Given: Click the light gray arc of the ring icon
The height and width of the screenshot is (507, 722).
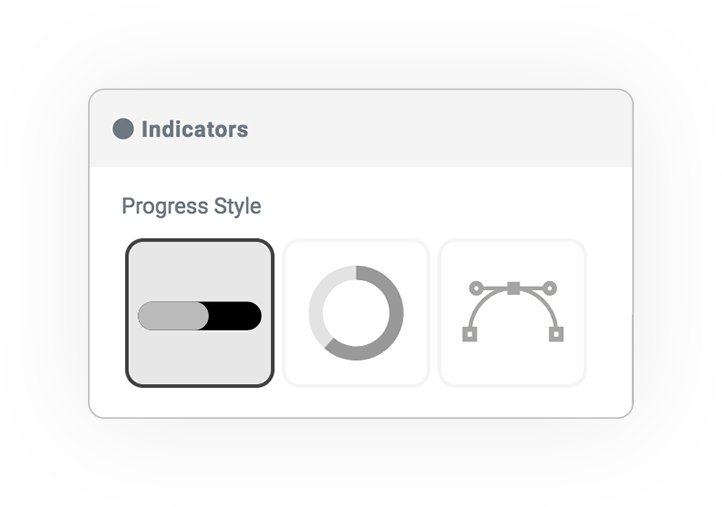Looking at the screenshot, I should click(x=318, y=299).
